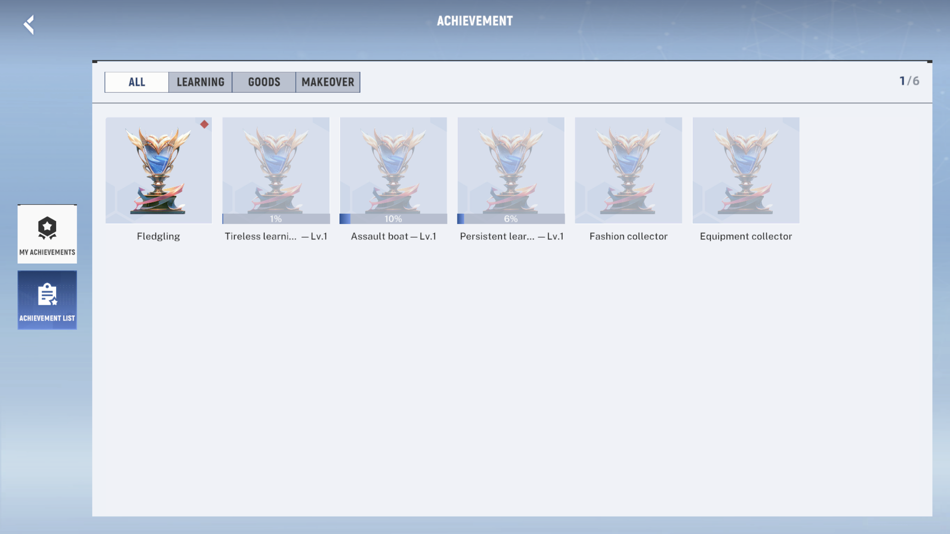Image resolution: width=950 pixels, height=534 pixels.
Task: Click the 6% progress bar
Action: [x=511, y=219]
